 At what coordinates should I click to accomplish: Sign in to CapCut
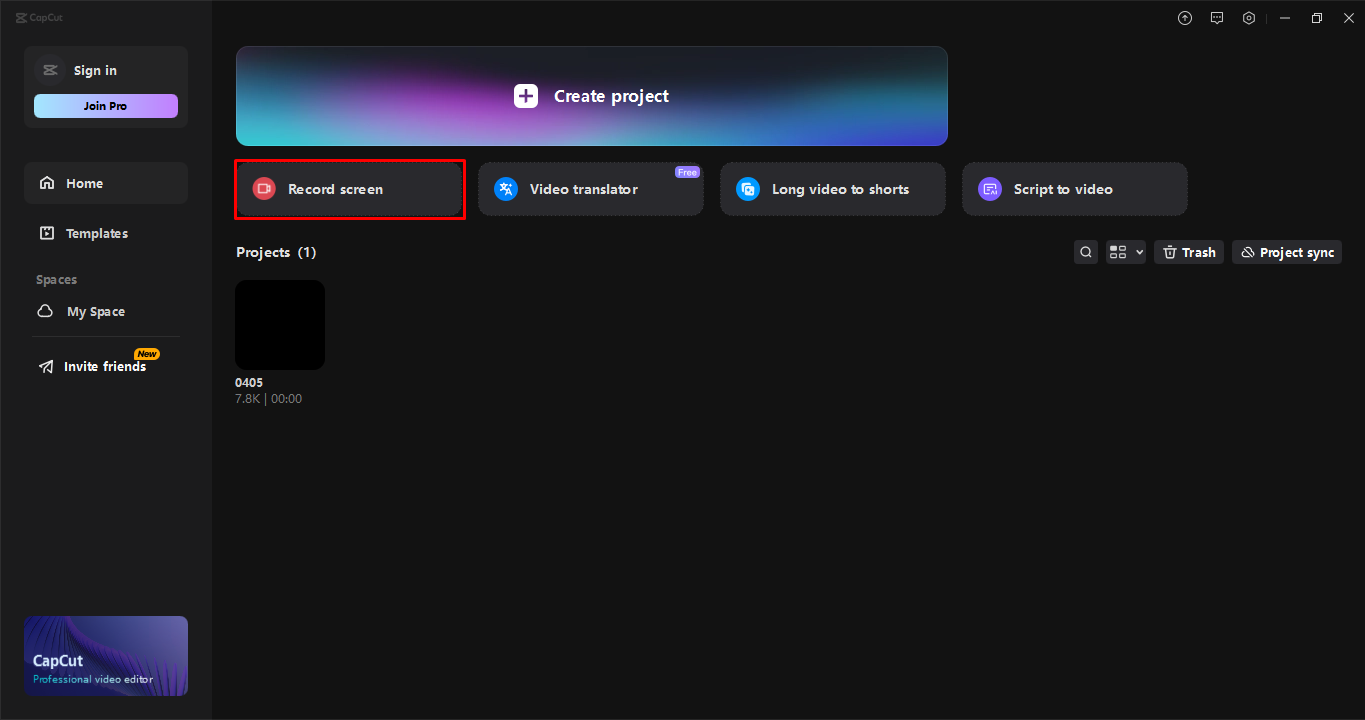click(x=95, y=70)
